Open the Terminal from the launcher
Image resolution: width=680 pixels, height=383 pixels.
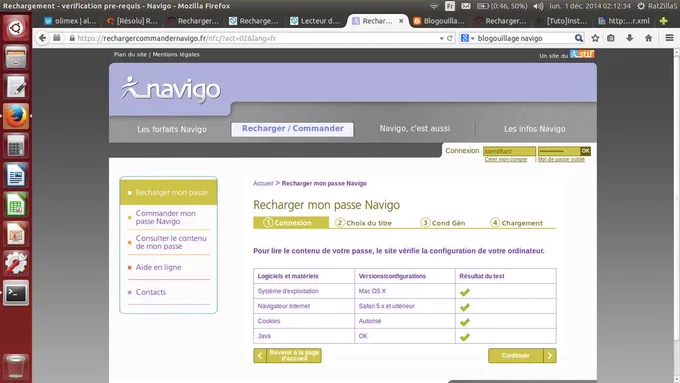point(16,293)
